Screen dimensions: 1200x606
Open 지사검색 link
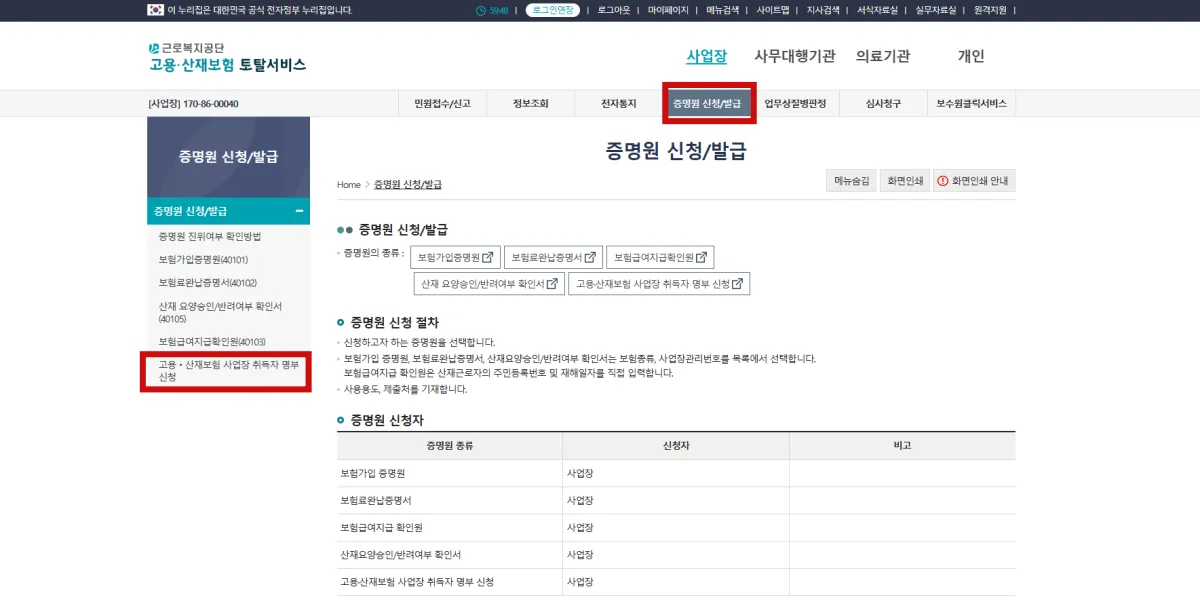823,10
